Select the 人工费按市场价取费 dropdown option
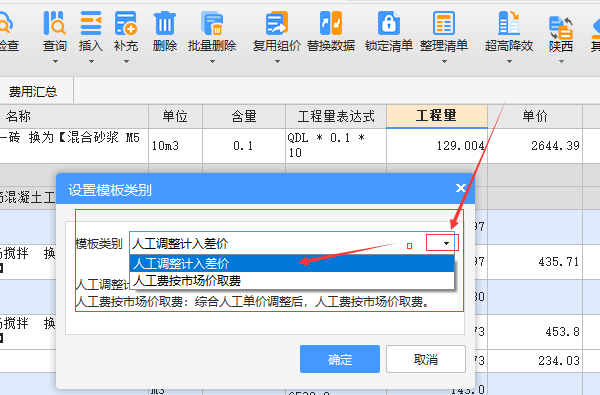Screen dimensions: 600x395 (x=292, y=281)
